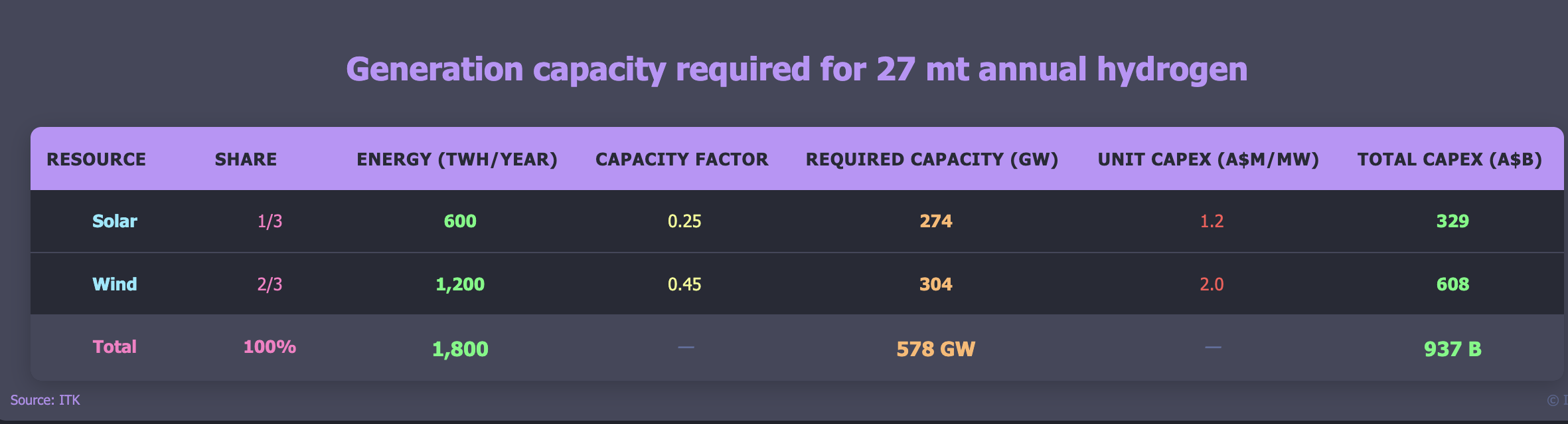Select the Capacity Factor column header
This screenshot has height=424, width=1568.
(x=682, y=159)
